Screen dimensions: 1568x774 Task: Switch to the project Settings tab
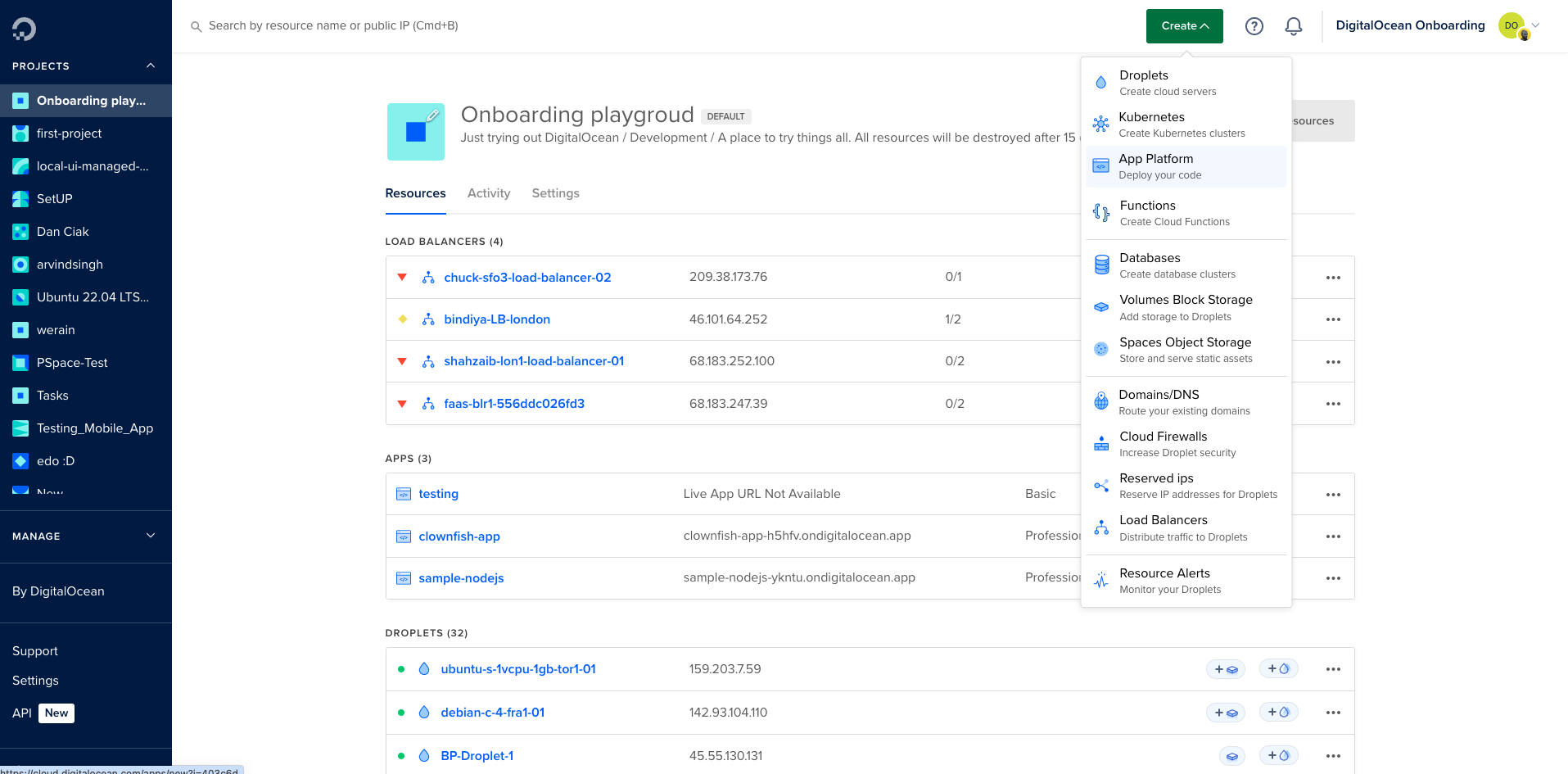(555, 193)
